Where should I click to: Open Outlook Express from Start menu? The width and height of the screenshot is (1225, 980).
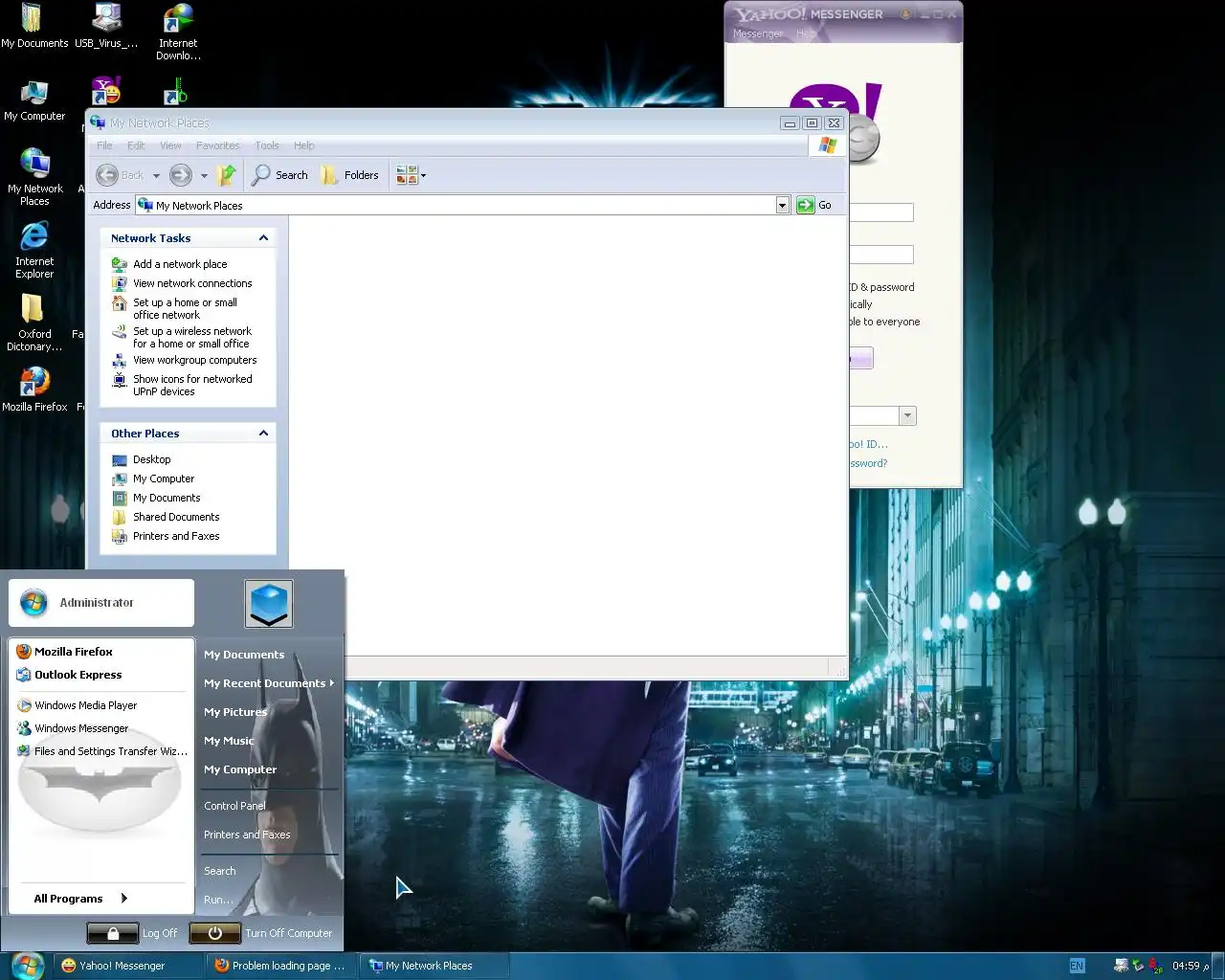(x=100, y=675)
